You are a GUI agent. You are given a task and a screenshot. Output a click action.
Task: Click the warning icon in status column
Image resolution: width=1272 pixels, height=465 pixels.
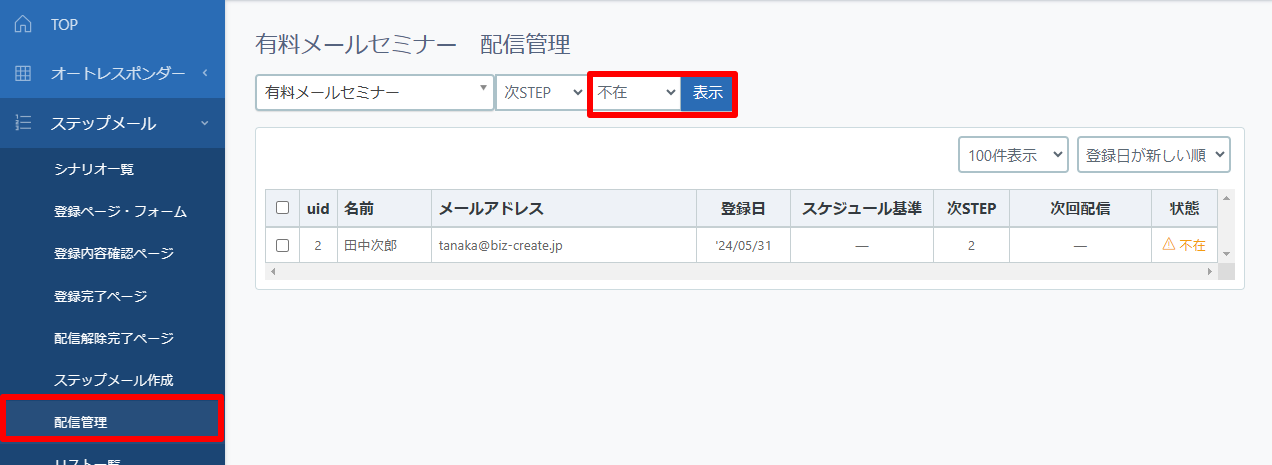[x=1167, y=245]
